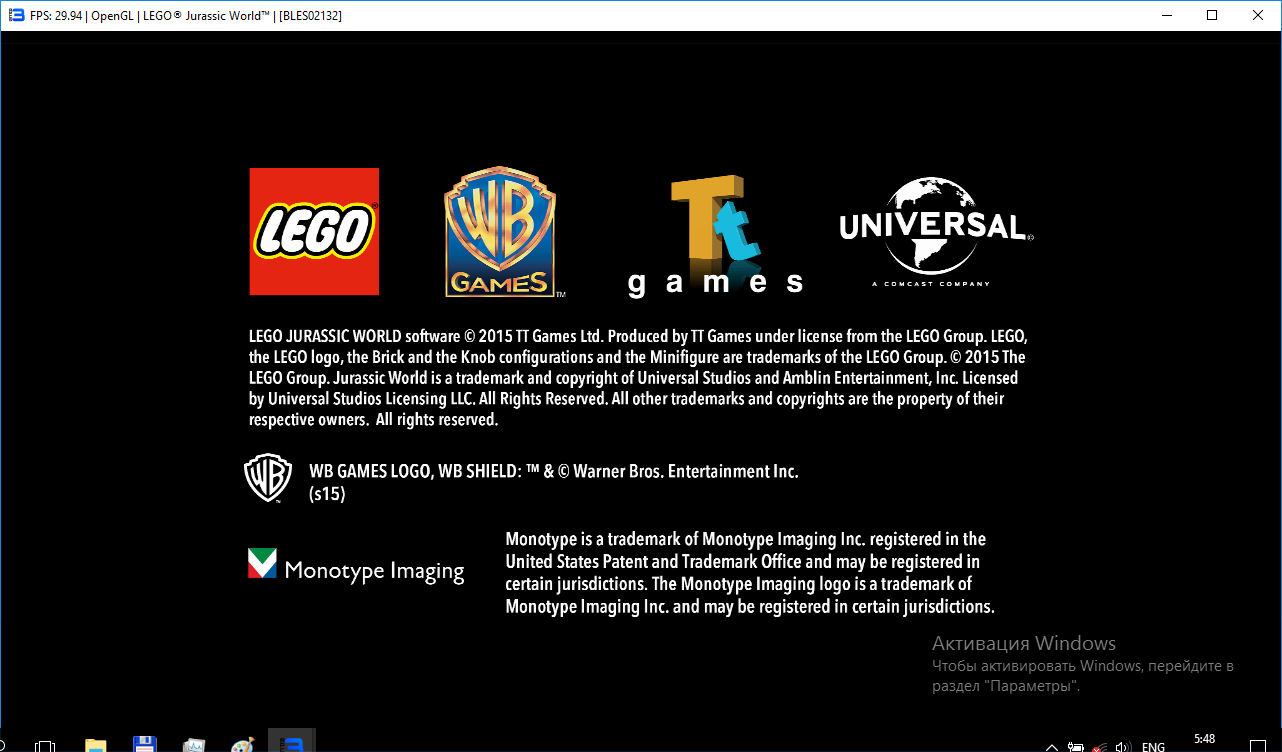Viewport: 1282px width, 752px height.
Task: Switch the ENG input language indicator
Action: tap(1153, 746)
